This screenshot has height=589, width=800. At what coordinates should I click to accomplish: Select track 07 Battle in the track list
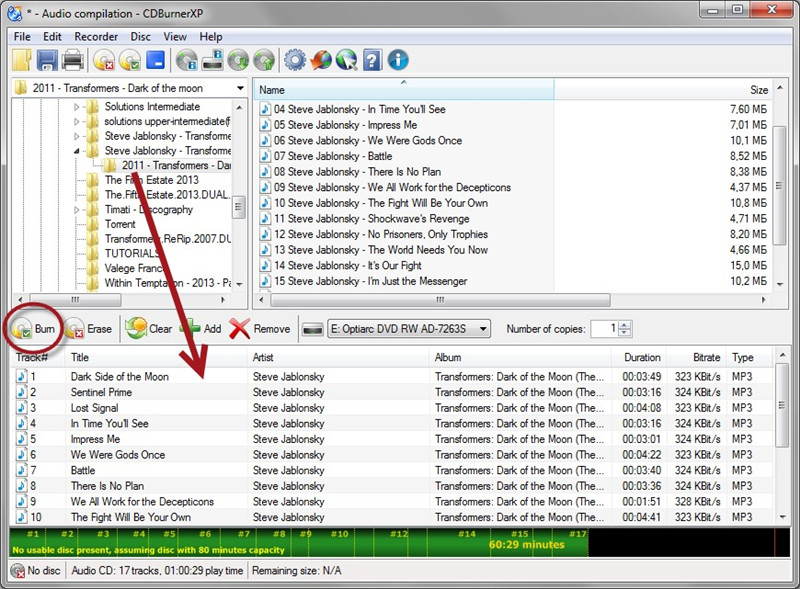[120, 469]
